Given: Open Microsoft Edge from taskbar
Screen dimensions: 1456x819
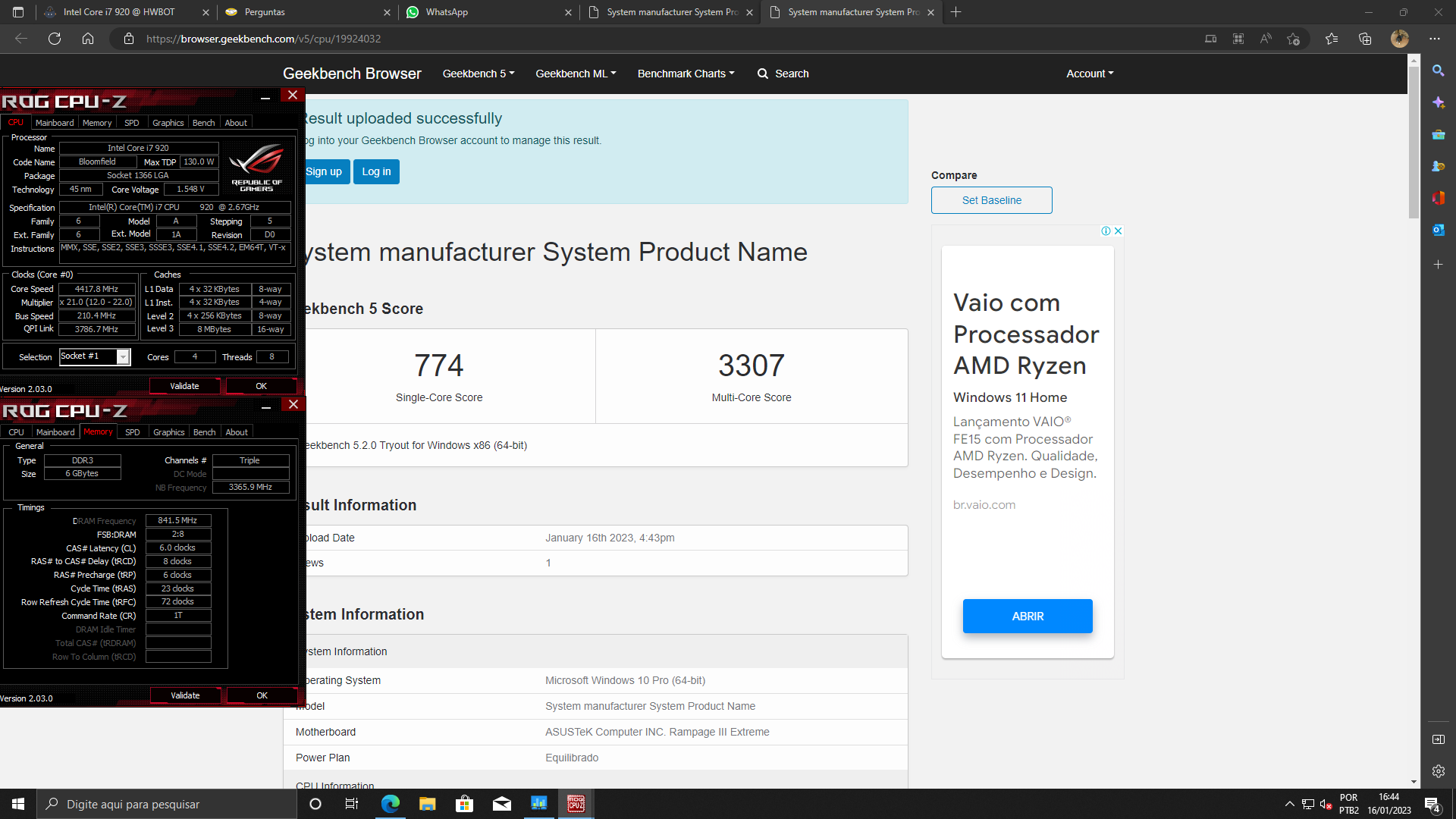Looking at the screenshot, I should pos(390,804).
